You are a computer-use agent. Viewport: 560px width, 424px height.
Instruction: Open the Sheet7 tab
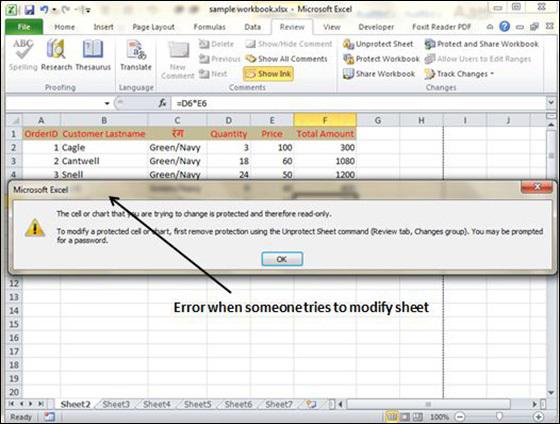click(279, 404)
